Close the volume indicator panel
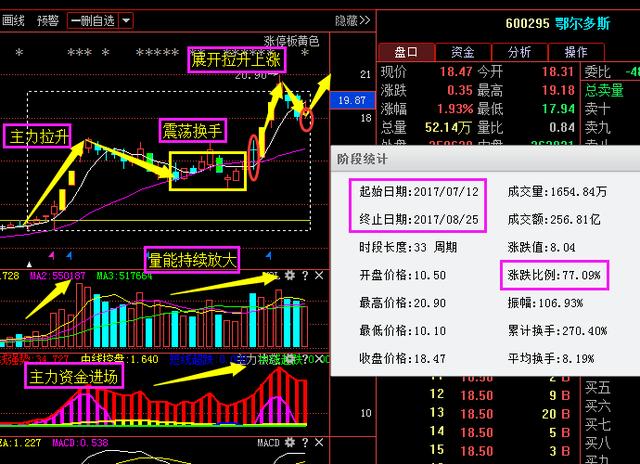Viewport: 640px width, 464px height. [x=318, y=275]
